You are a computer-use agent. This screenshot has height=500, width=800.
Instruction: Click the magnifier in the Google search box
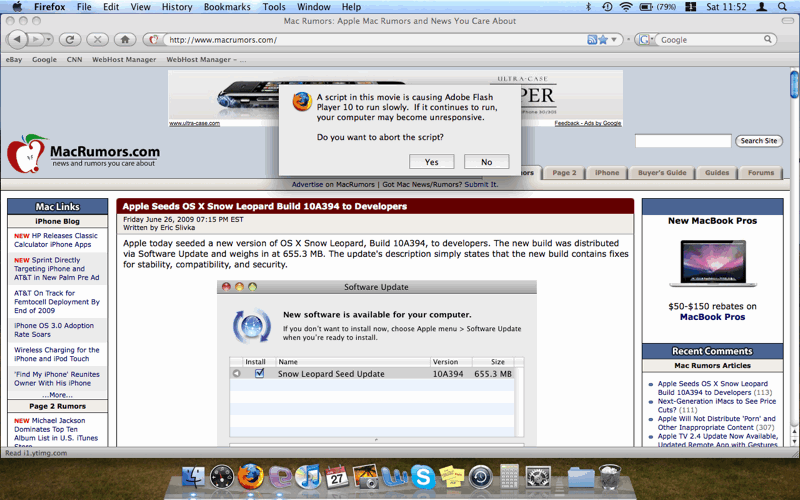767,39
